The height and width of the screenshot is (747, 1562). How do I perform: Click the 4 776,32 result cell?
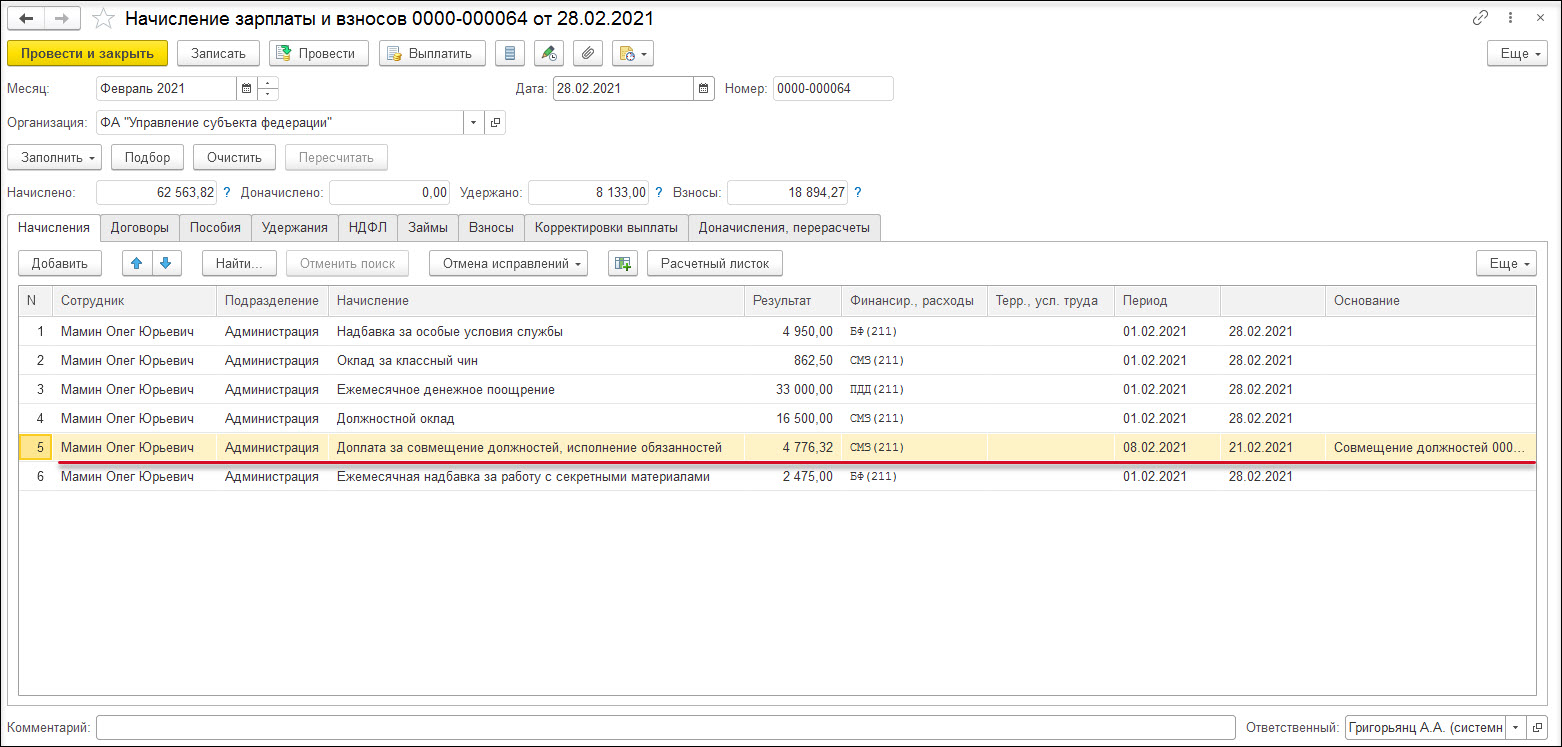point(793,447)
